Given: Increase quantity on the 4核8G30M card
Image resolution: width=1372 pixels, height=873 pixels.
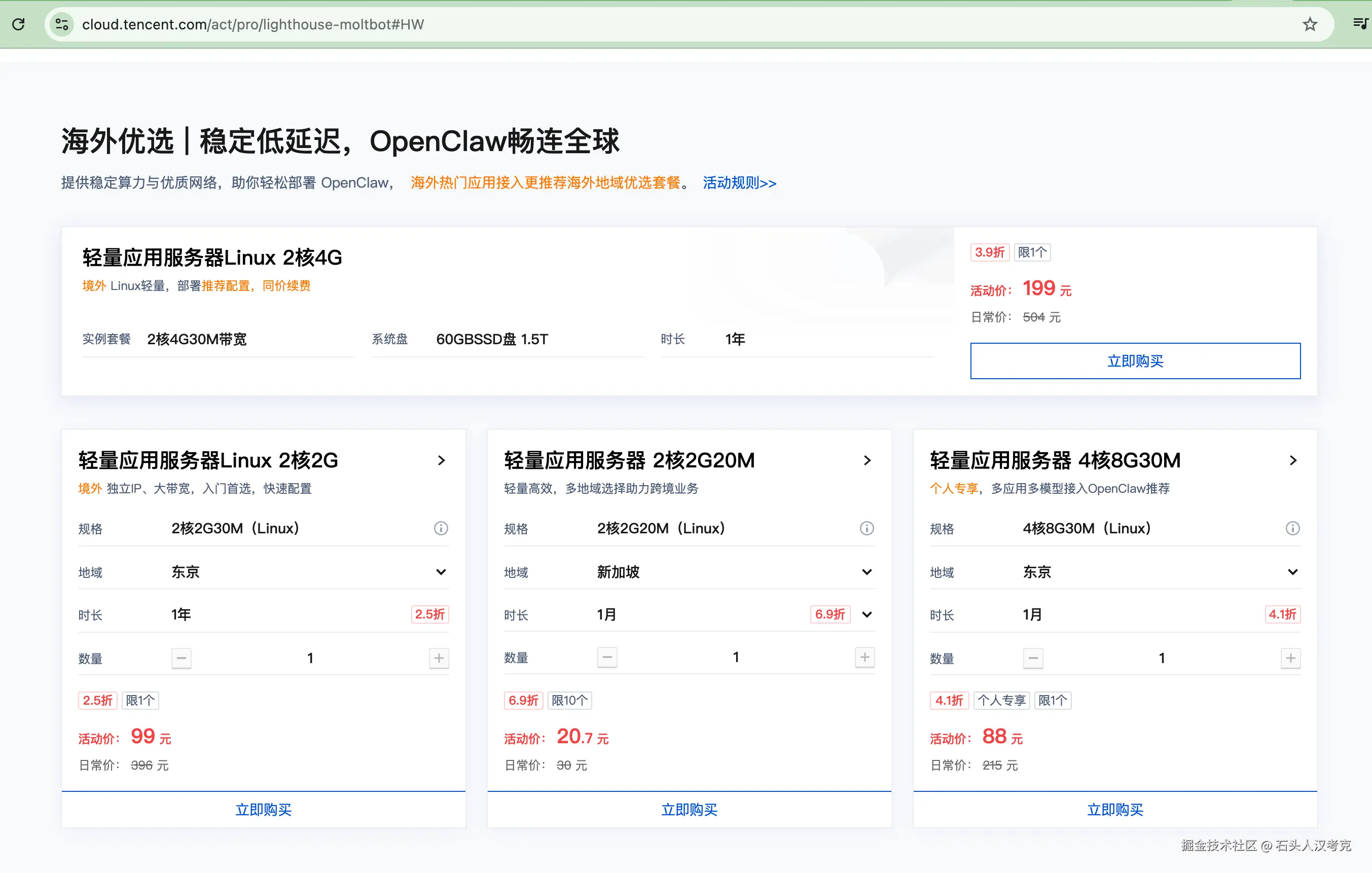Looking at the screenshot, I should click(x=1290, y=658).
